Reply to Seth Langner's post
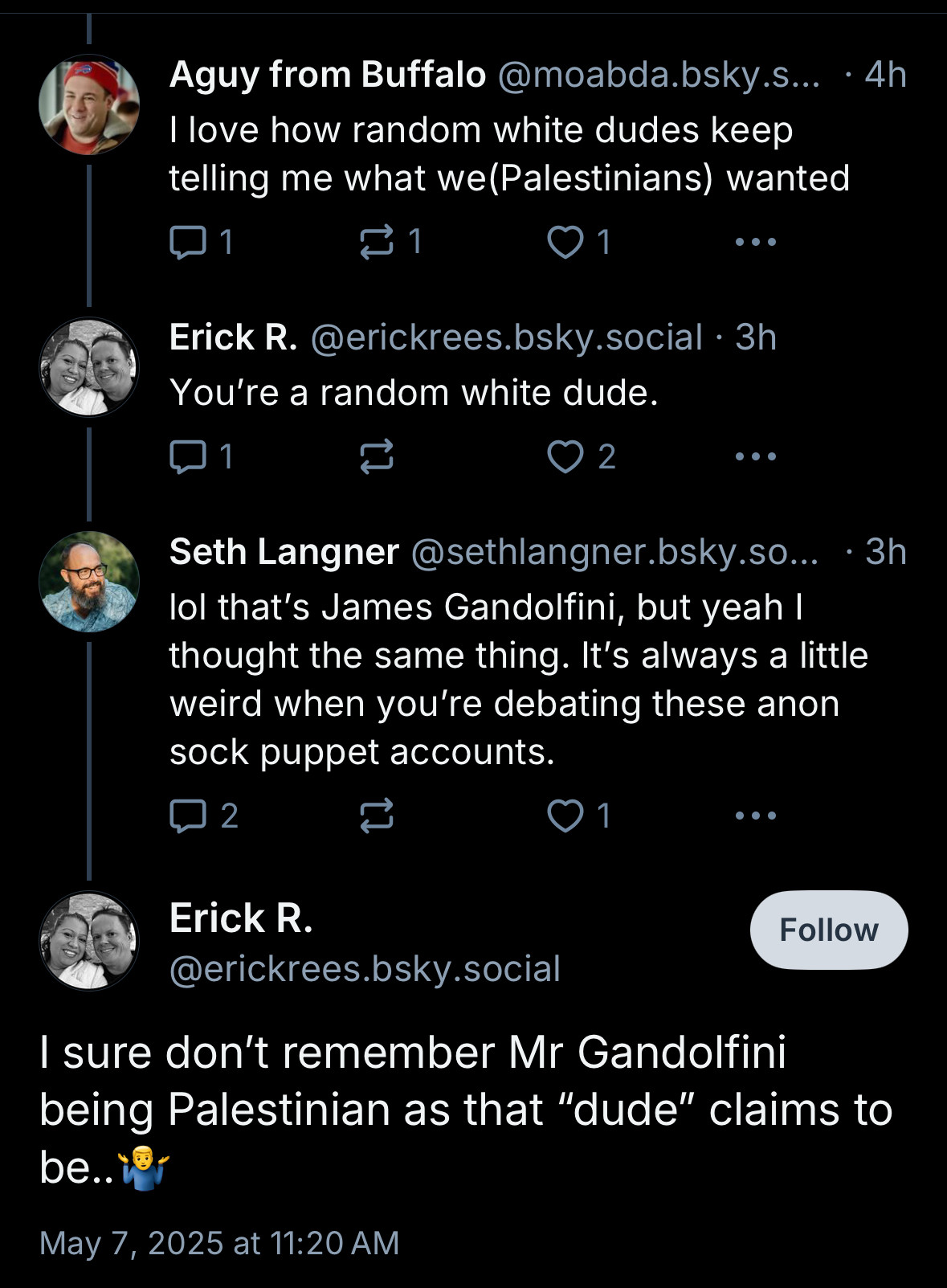 (203, 816)
